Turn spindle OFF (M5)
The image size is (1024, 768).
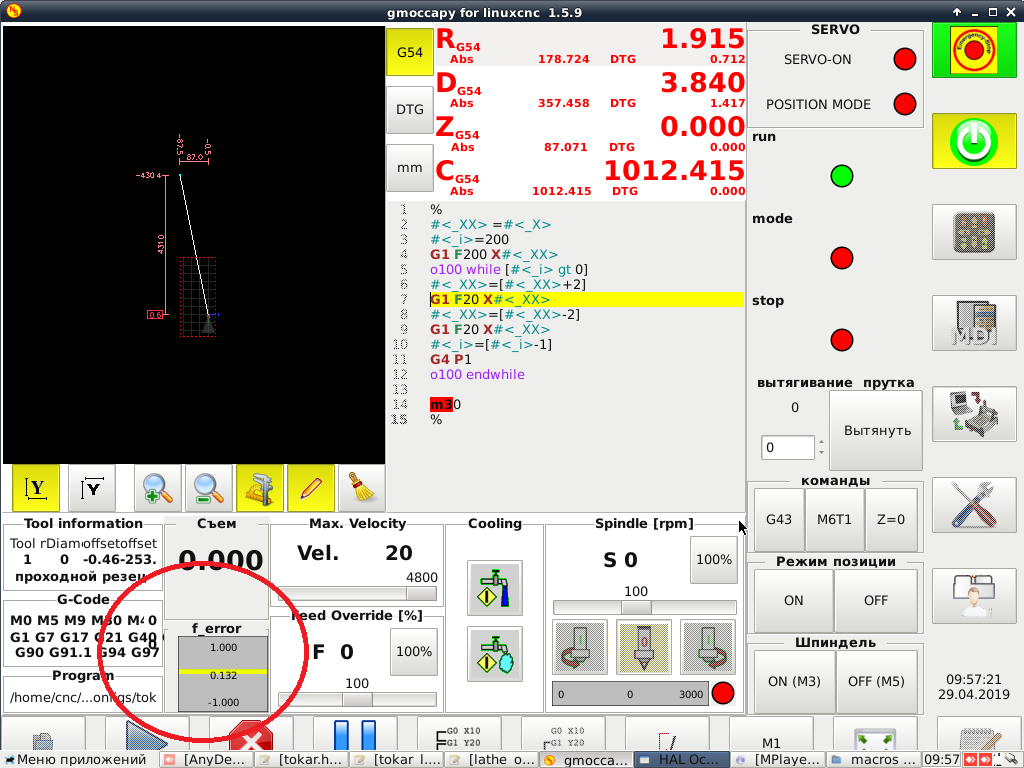point(876,681)
